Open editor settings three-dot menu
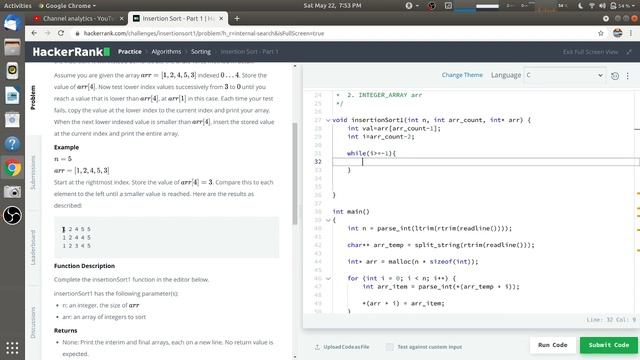This screenshot has width=640, height=360. click(x=628, y=76)
